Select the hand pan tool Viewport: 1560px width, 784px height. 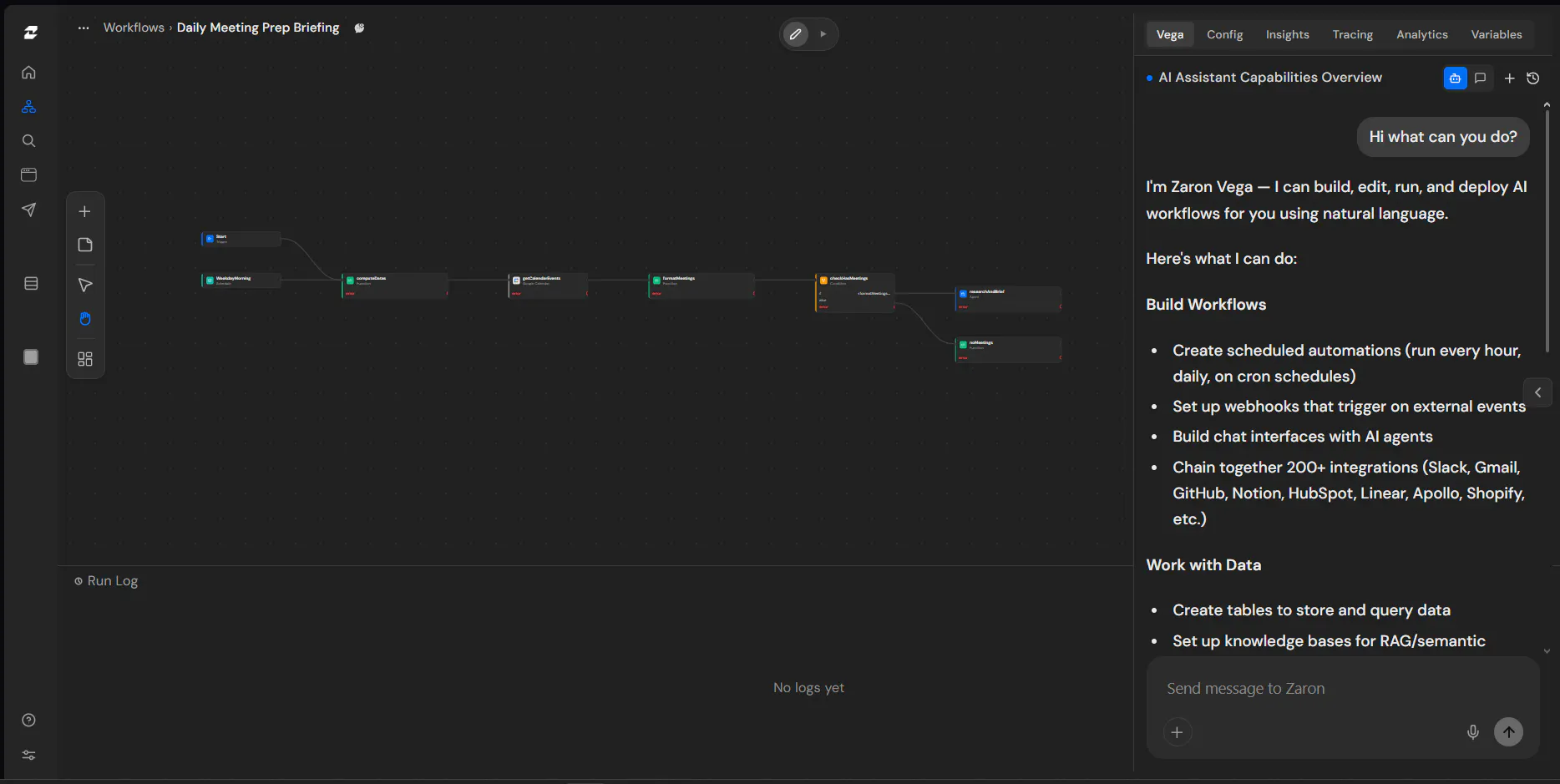(85, 319)
